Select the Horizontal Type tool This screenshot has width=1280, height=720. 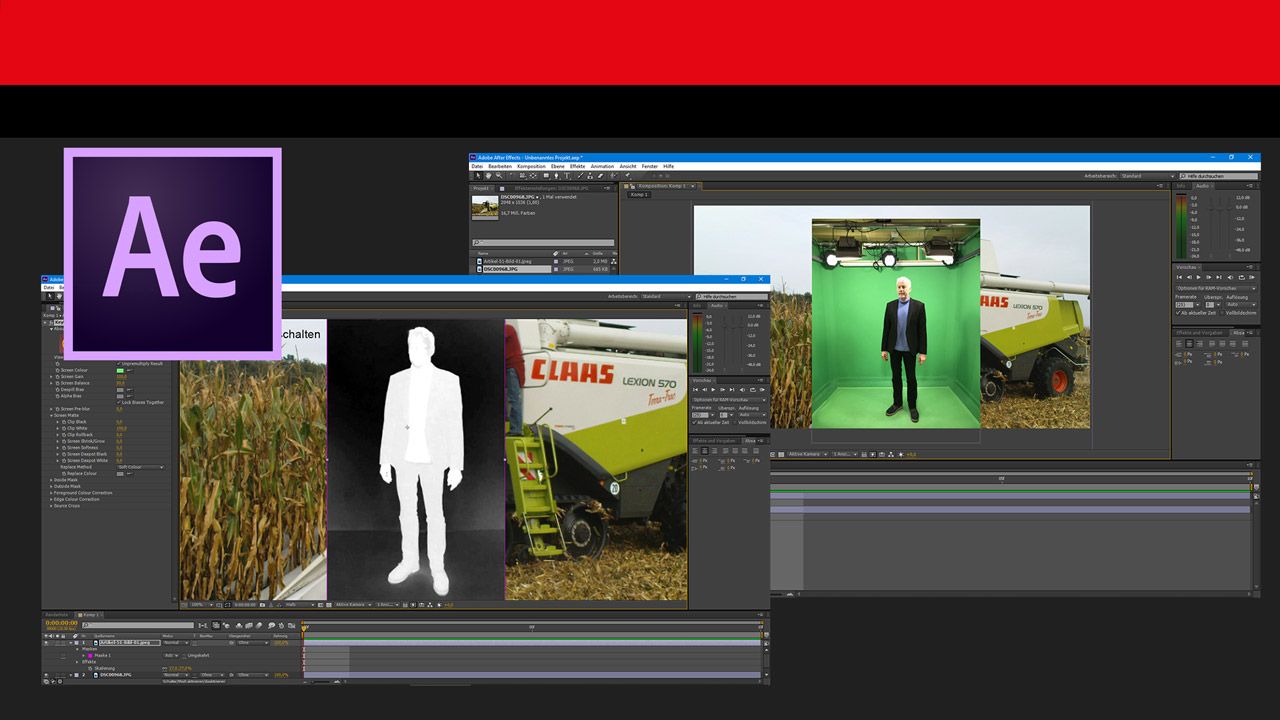point(567,175)
